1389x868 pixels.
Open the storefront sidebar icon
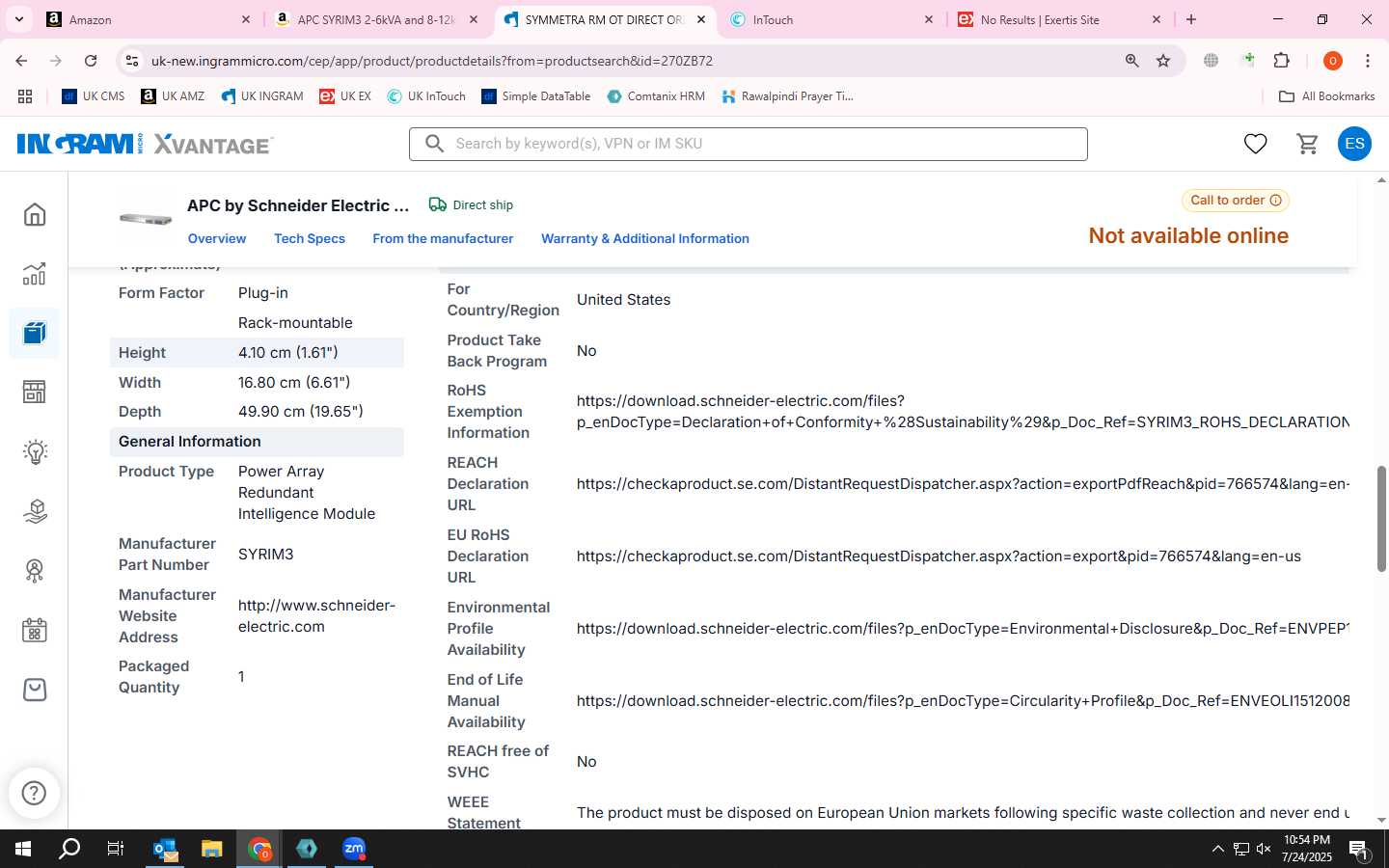35,392
